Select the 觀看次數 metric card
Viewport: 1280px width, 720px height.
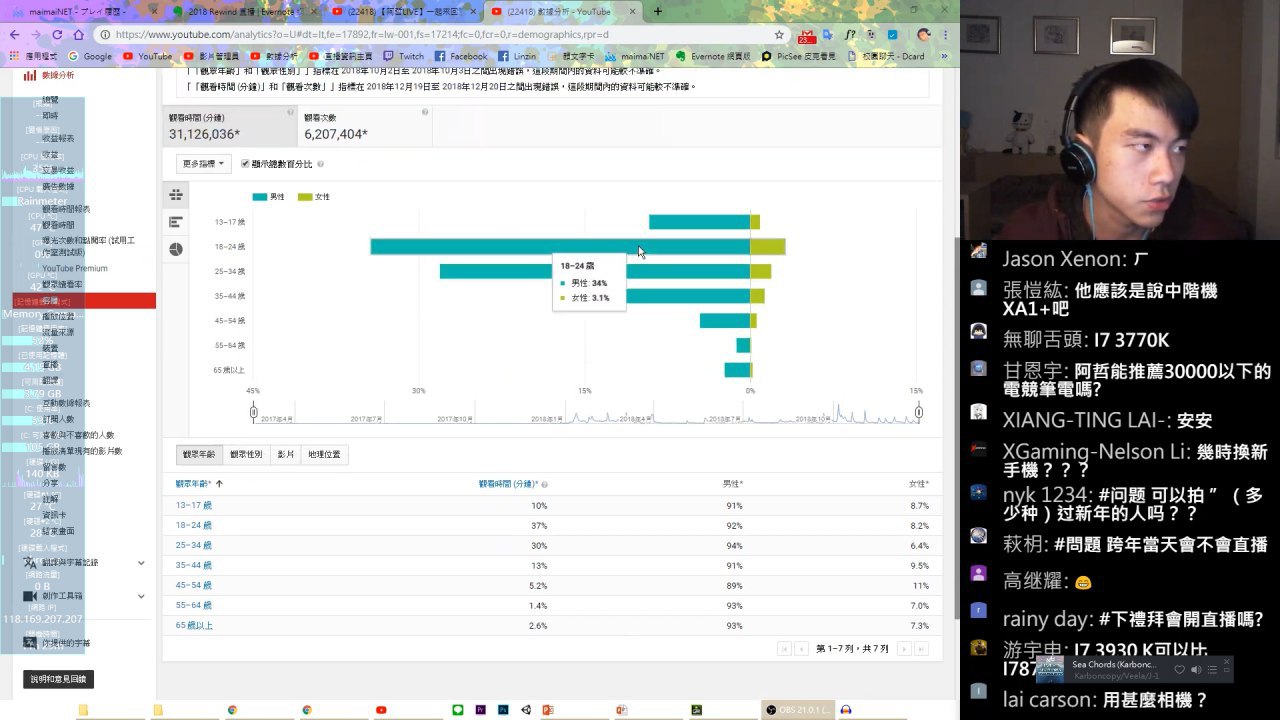click(366, 126)
